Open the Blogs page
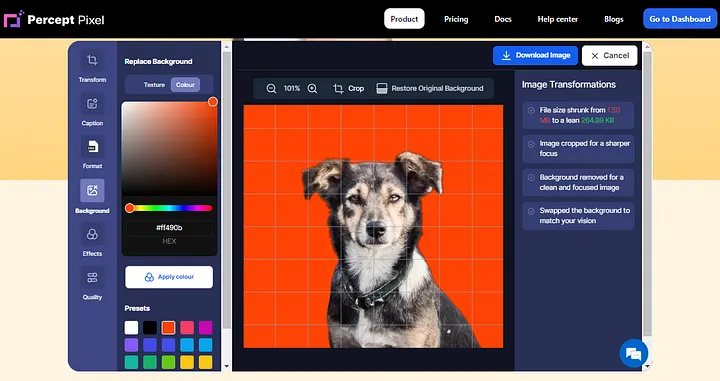The image size is (720, 381). click(x=613, y=19)
